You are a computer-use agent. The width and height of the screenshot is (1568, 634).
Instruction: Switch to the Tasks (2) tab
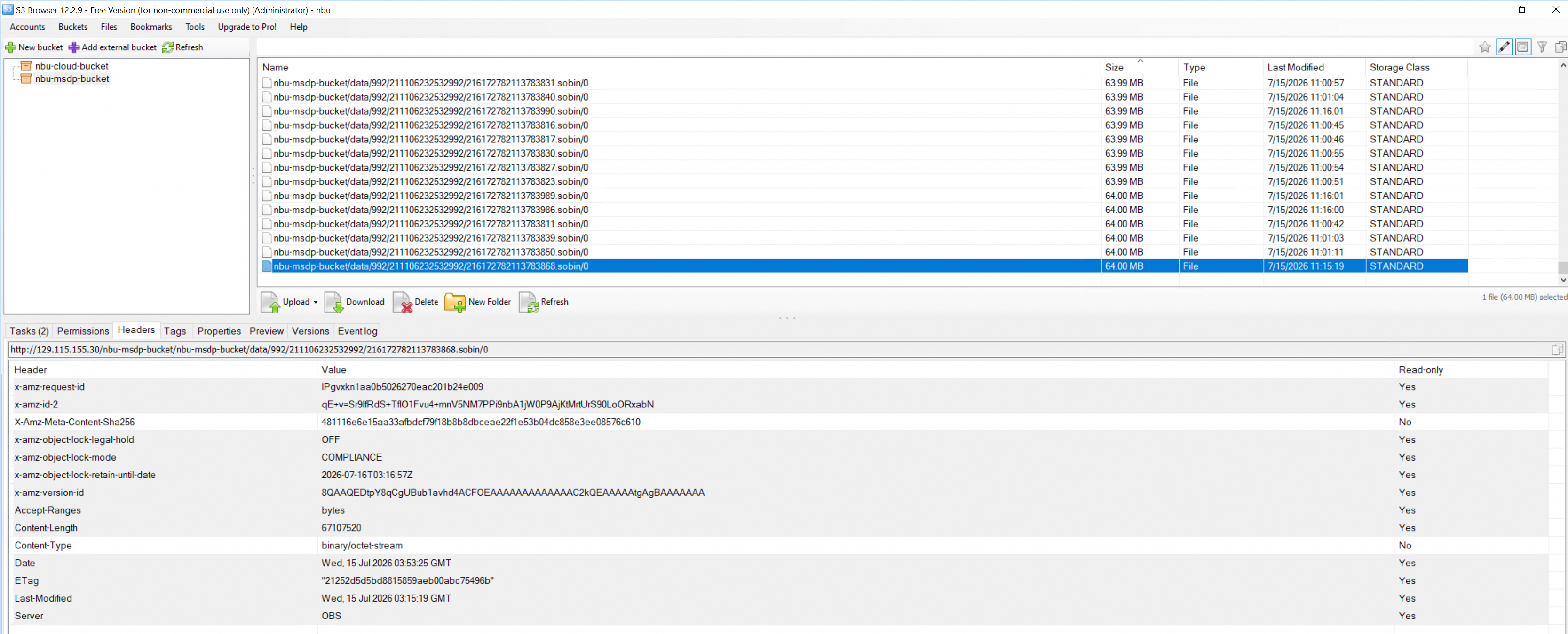tap(29, 331)
